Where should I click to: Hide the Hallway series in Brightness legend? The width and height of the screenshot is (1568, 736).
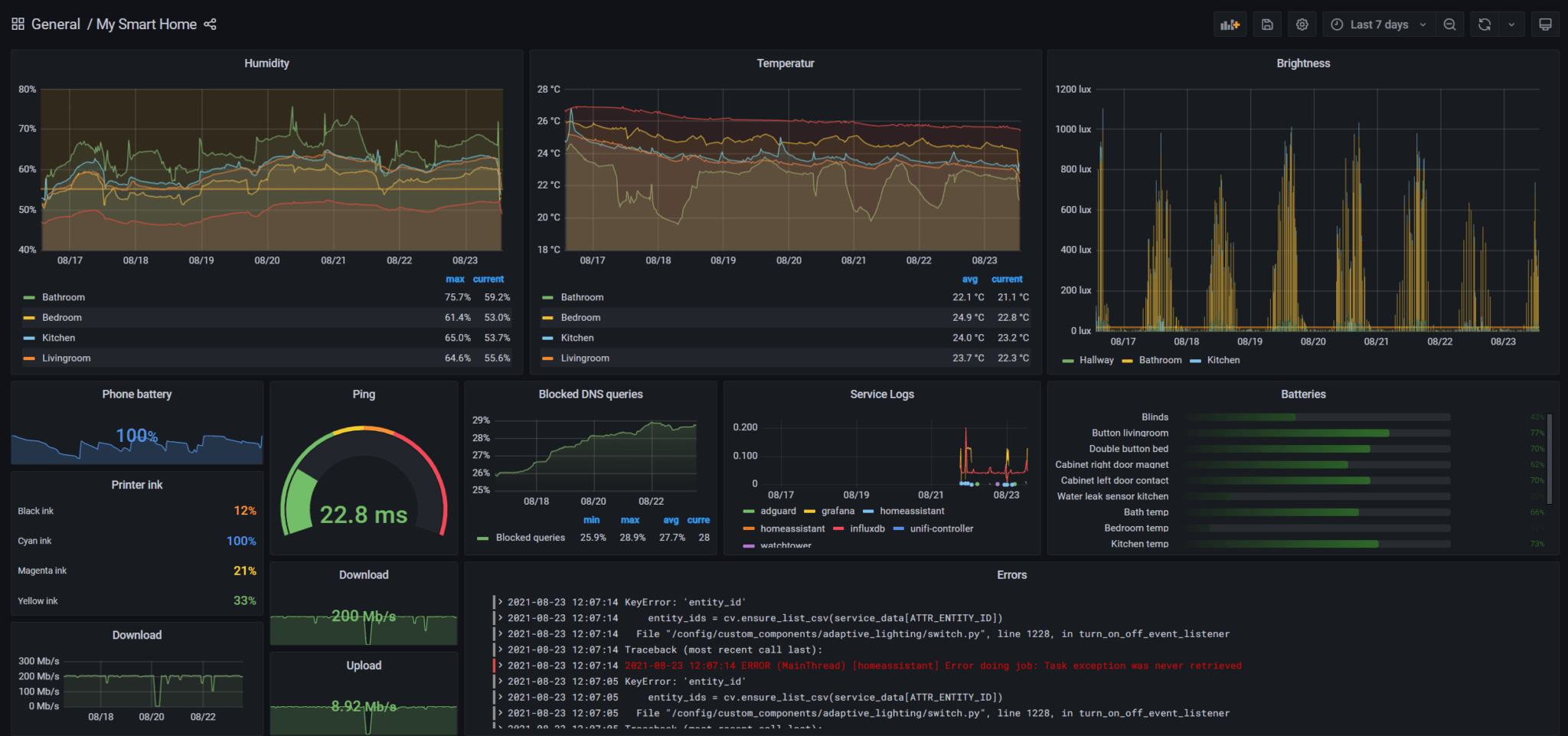[1096, 360]
